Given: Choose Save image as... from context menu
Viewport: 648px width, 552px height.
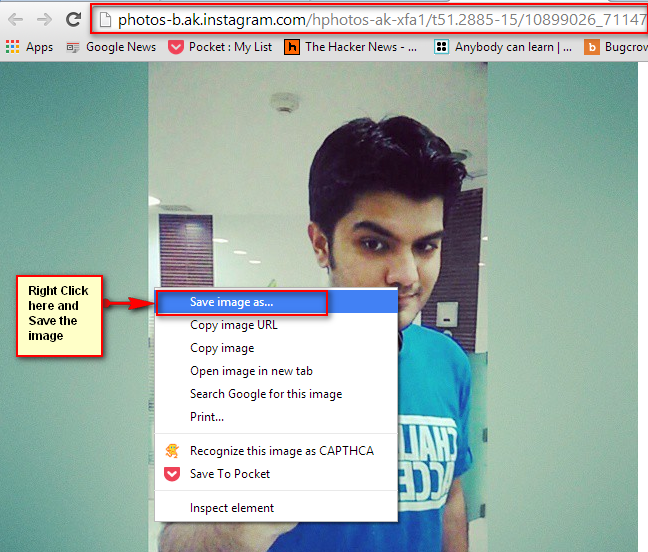Looking at the screenshot, I should pos(276,302).
